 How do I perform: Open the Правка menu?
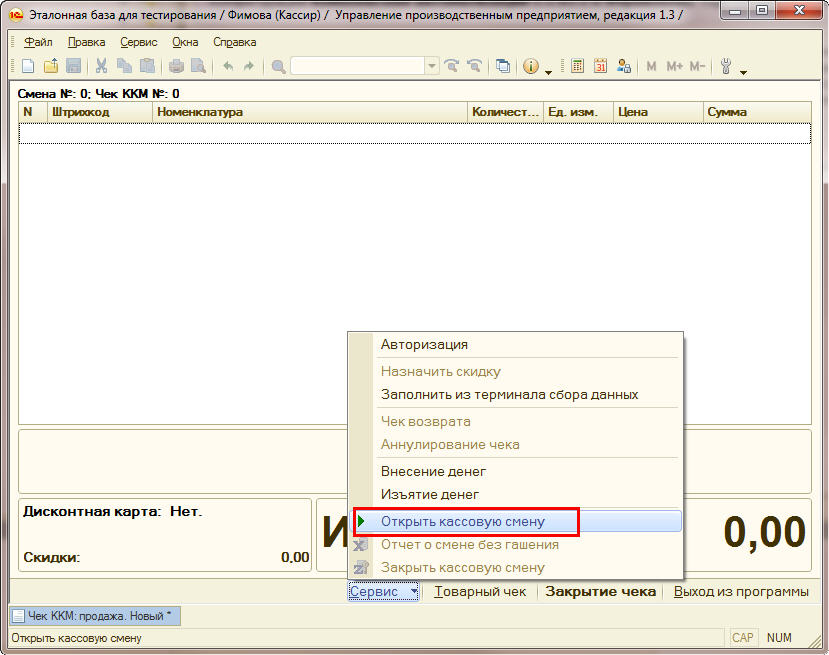tap(87, 42)
